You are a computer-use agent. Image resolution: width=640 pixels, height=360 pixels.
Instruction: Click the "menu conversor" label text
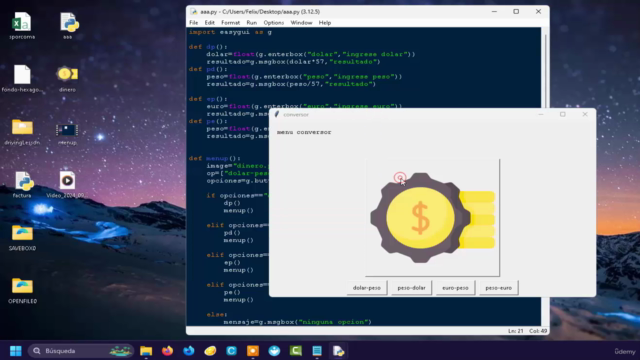[304, 132]
